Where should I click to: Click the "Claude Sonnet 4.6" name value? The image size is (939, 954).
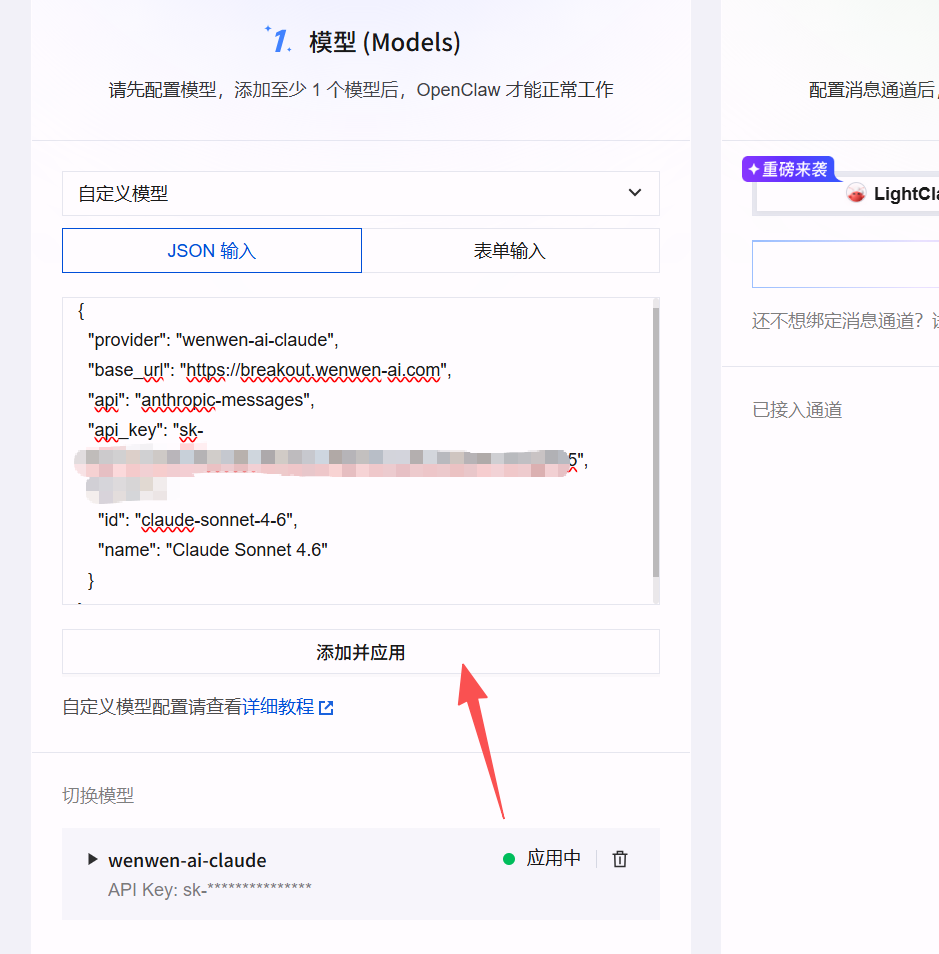click(x=247, y=550)
